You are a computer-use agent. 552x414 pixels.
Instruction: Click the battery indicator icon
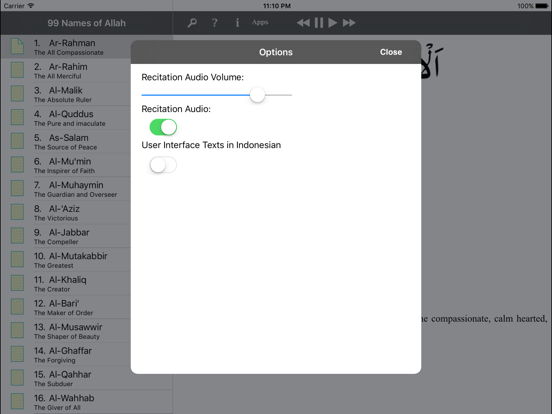coord(542,6)
